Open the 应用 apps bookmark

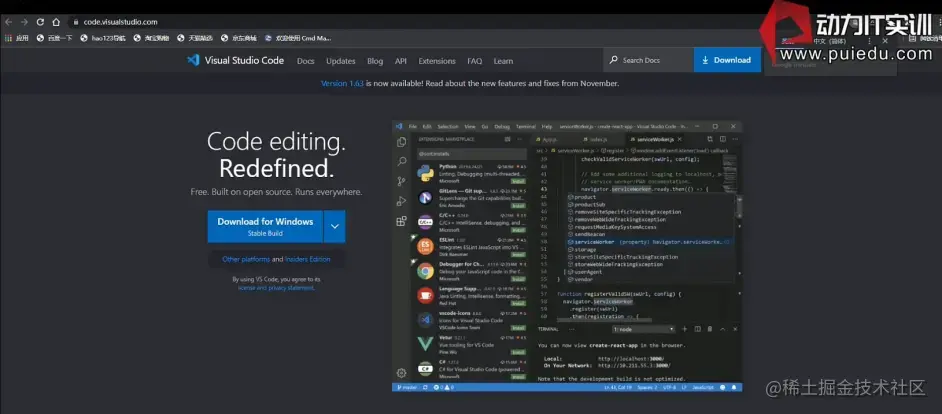[17, 38]
